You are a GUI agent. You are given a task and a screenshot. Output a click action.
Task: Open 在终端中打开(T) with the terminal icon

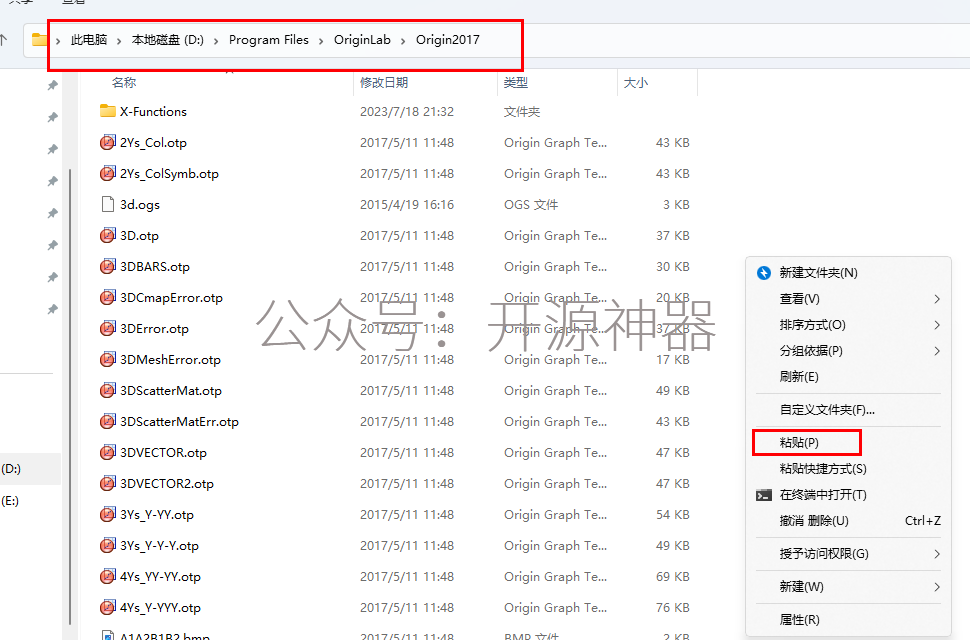[811, 495]
